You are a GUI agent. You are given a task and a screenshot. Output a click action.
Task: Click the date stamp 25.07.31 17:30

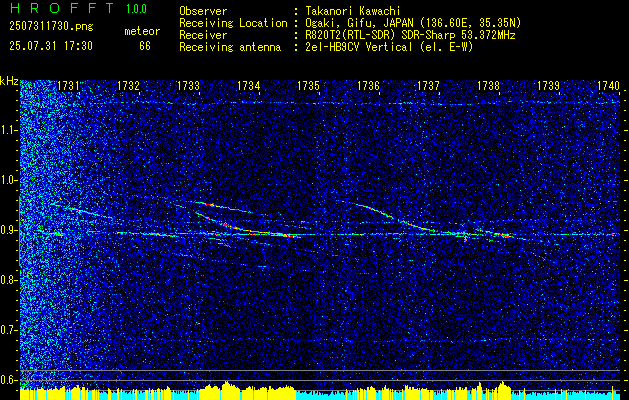pyautogui.click(x=51, y=46)
